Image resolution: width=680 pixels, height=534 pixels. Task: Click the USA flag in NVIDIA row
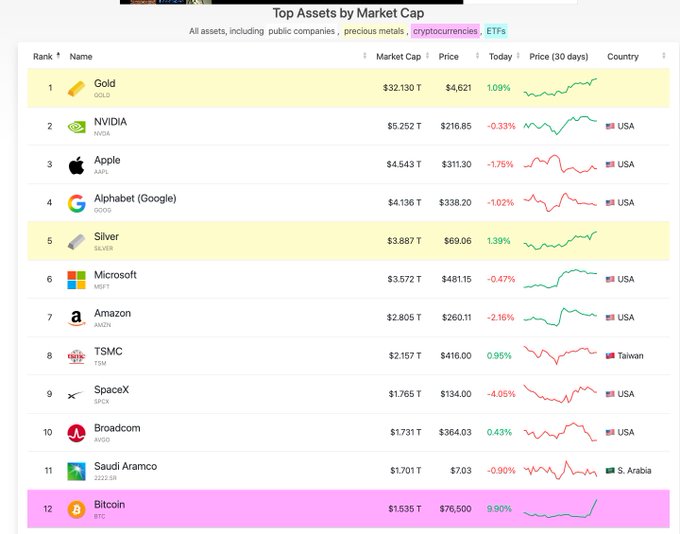click(610, 126)
